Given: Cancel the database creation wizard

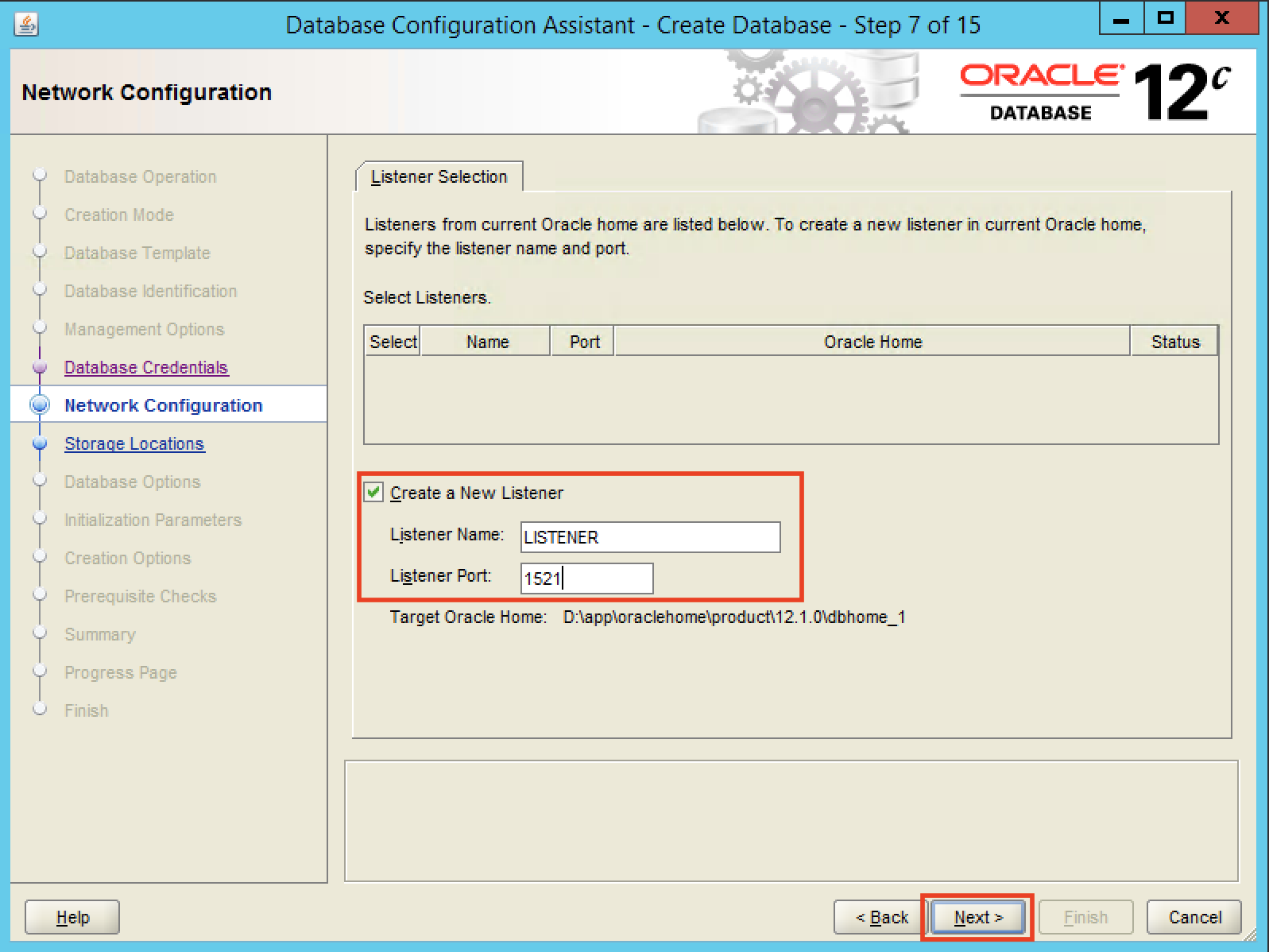Looking at the screenshot, I should [x=1194, y=917].
